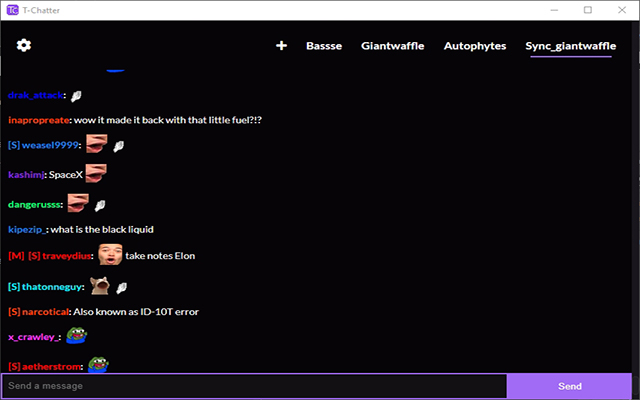
Task: Click the [M] moderator badge before traveydius
Action: 16,256
